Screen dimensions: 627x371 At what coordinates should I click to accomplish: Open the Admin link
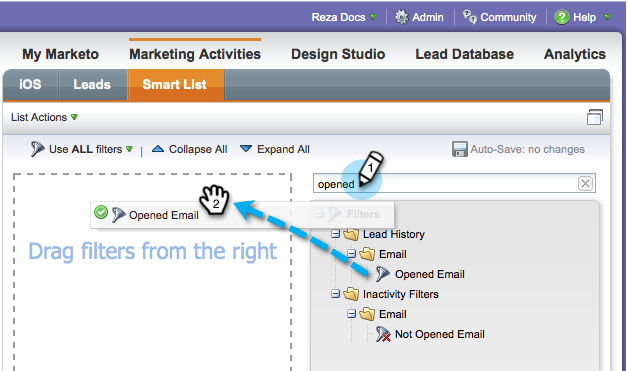[427, 17]
